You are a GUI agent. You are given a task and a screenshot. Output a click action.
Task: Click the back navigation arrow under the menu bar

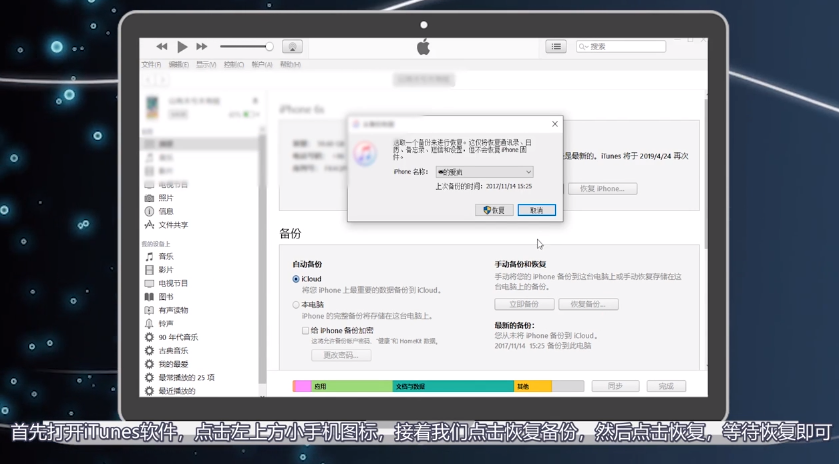click(x=148, y=80)
